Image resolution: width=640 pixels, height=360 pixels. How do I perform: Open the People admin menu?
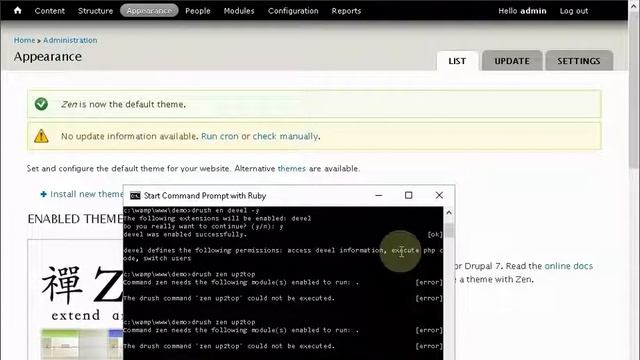click(198, 11)
